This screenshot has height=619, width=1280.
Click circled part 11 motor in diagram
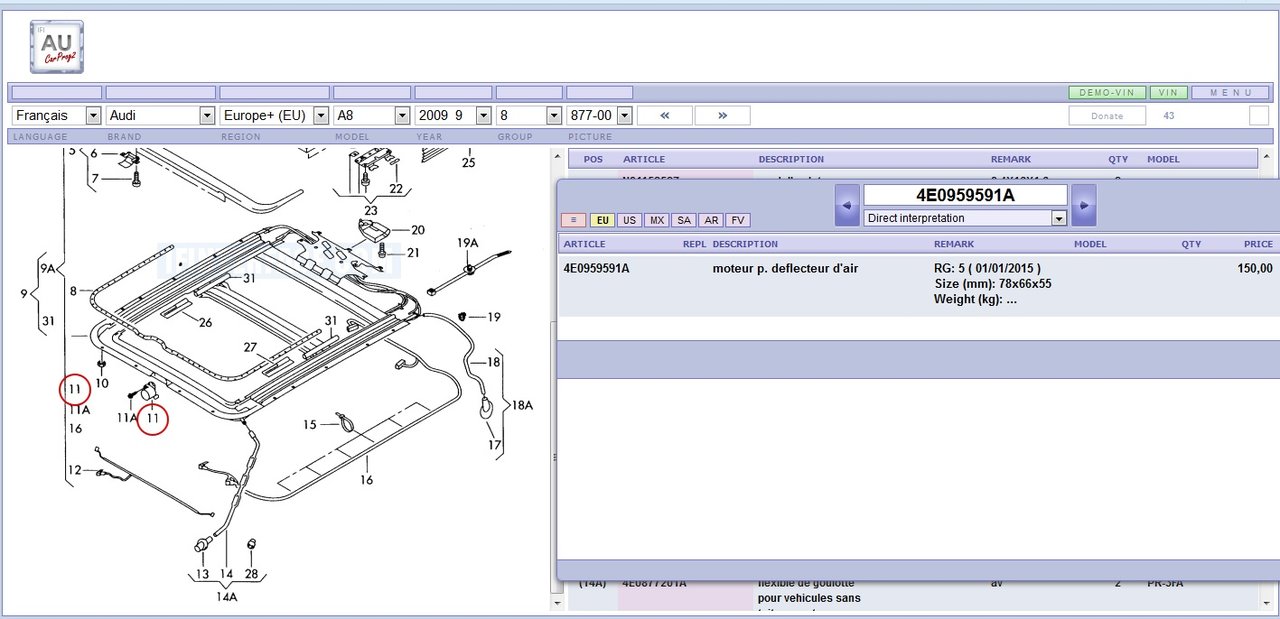(153, 420)
